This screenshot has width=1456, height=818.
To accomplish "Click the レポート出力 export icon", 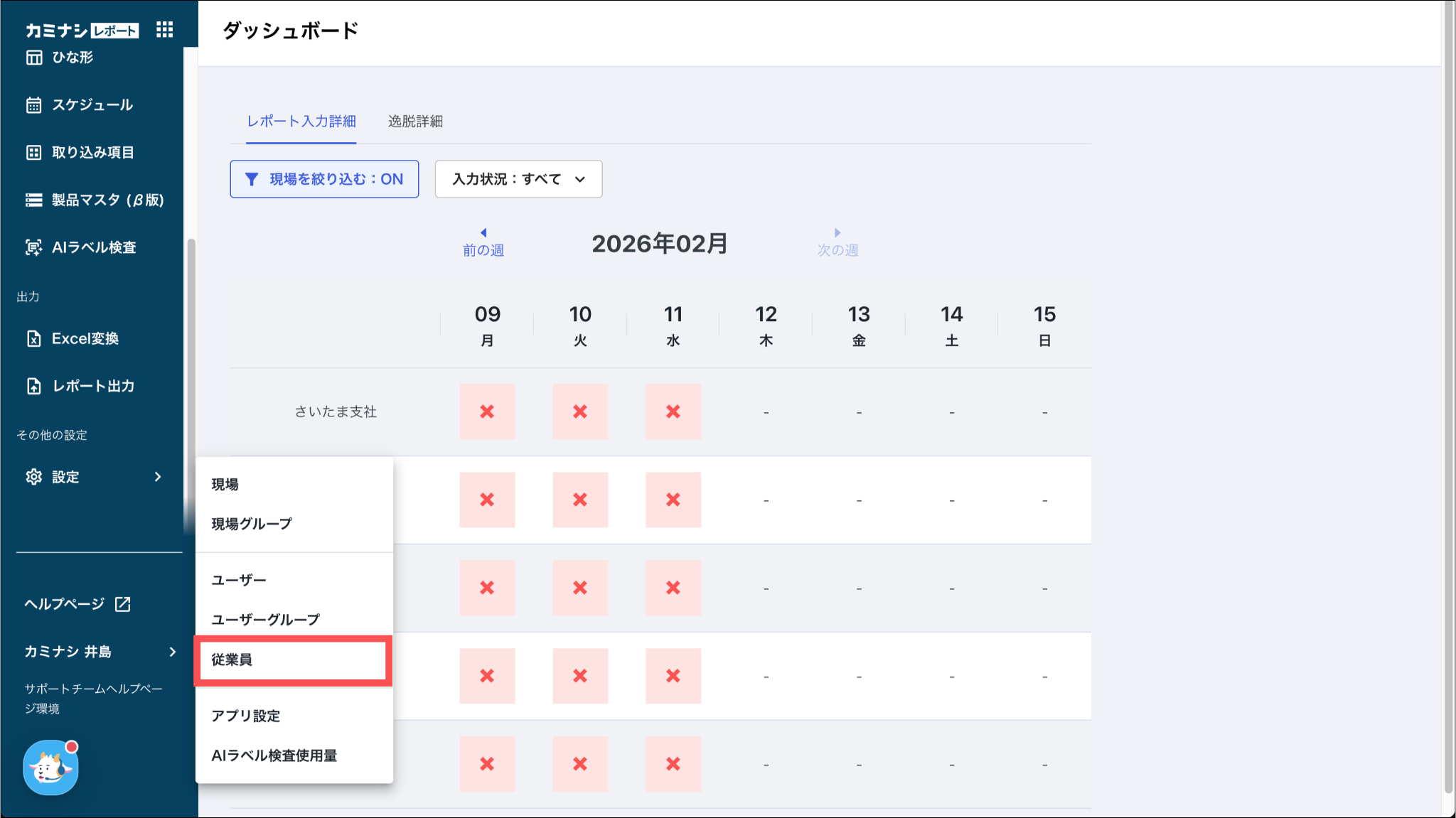I will coord(34,386).
